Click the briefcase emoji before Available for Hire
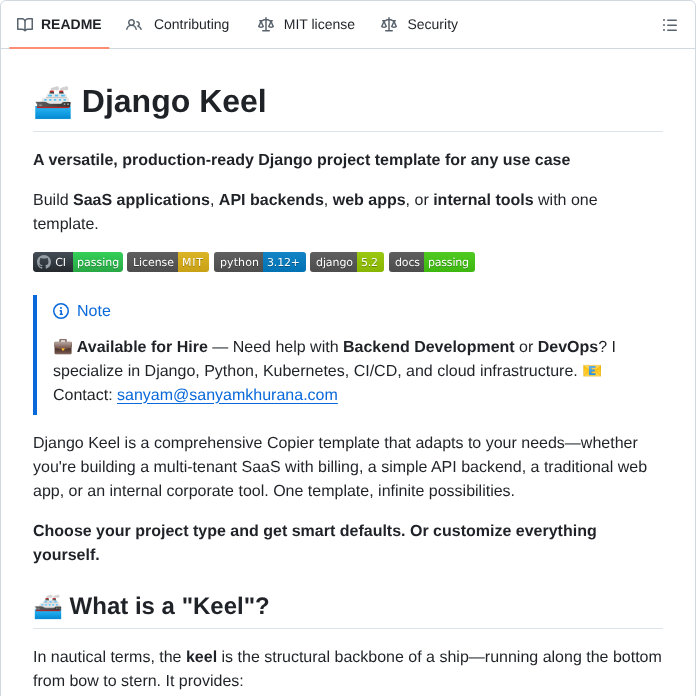The image size is (696, 696). (63, 347)
